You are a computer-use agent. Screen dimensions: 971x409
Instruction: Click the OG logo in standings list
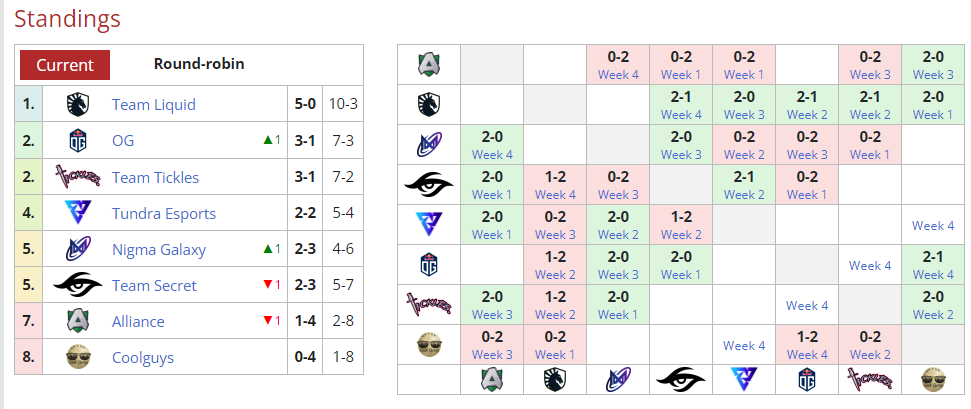click(78, 141)
